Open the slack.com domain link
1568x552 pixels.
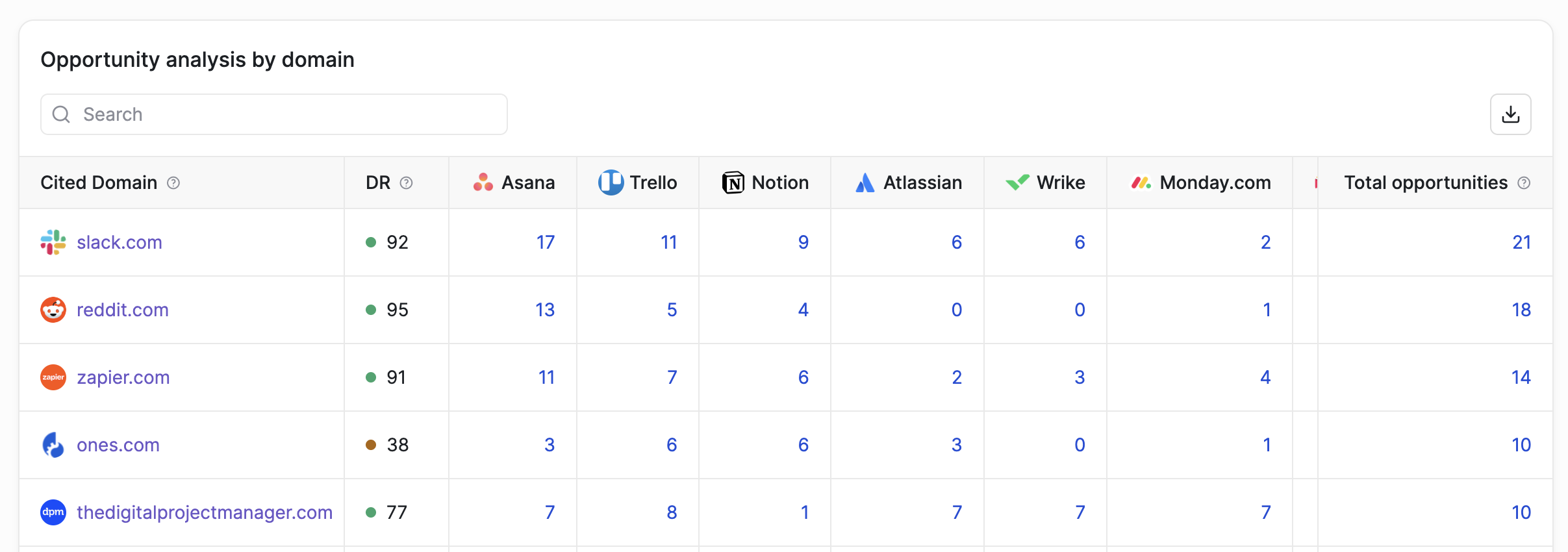[x=120, y=242]
